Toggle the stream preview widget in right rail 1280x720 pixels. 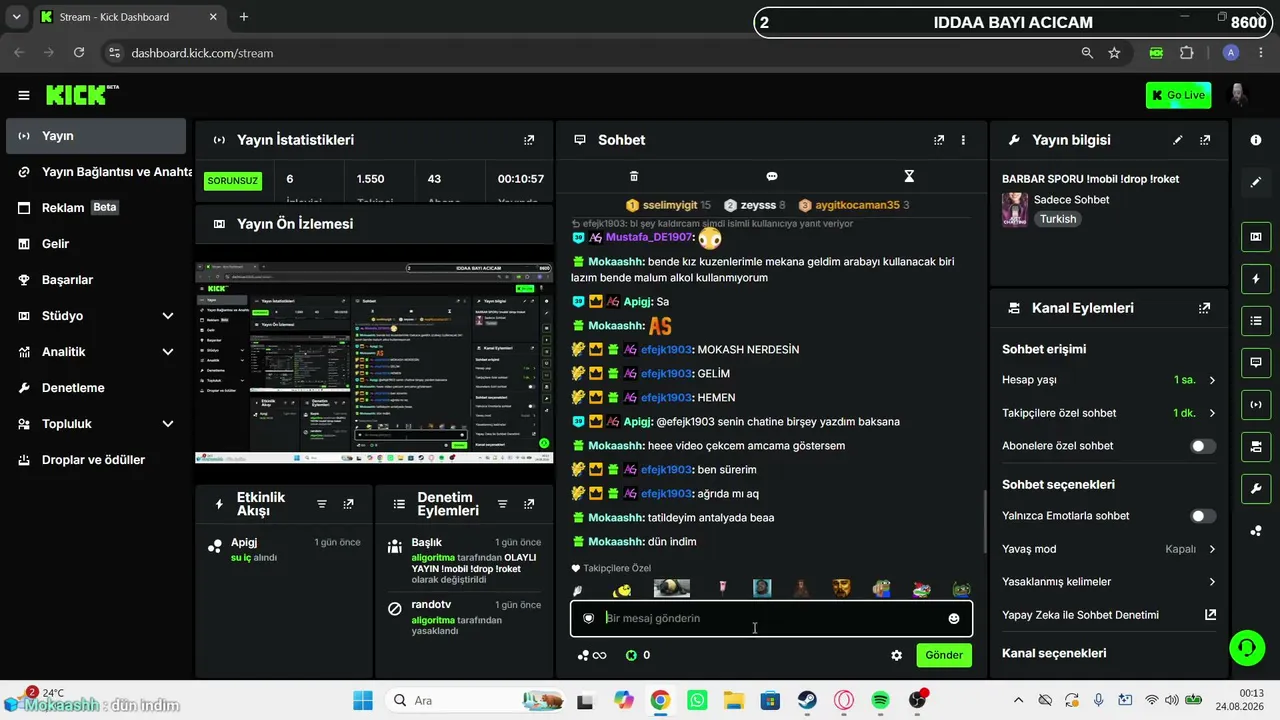[x=1256, y=237]
